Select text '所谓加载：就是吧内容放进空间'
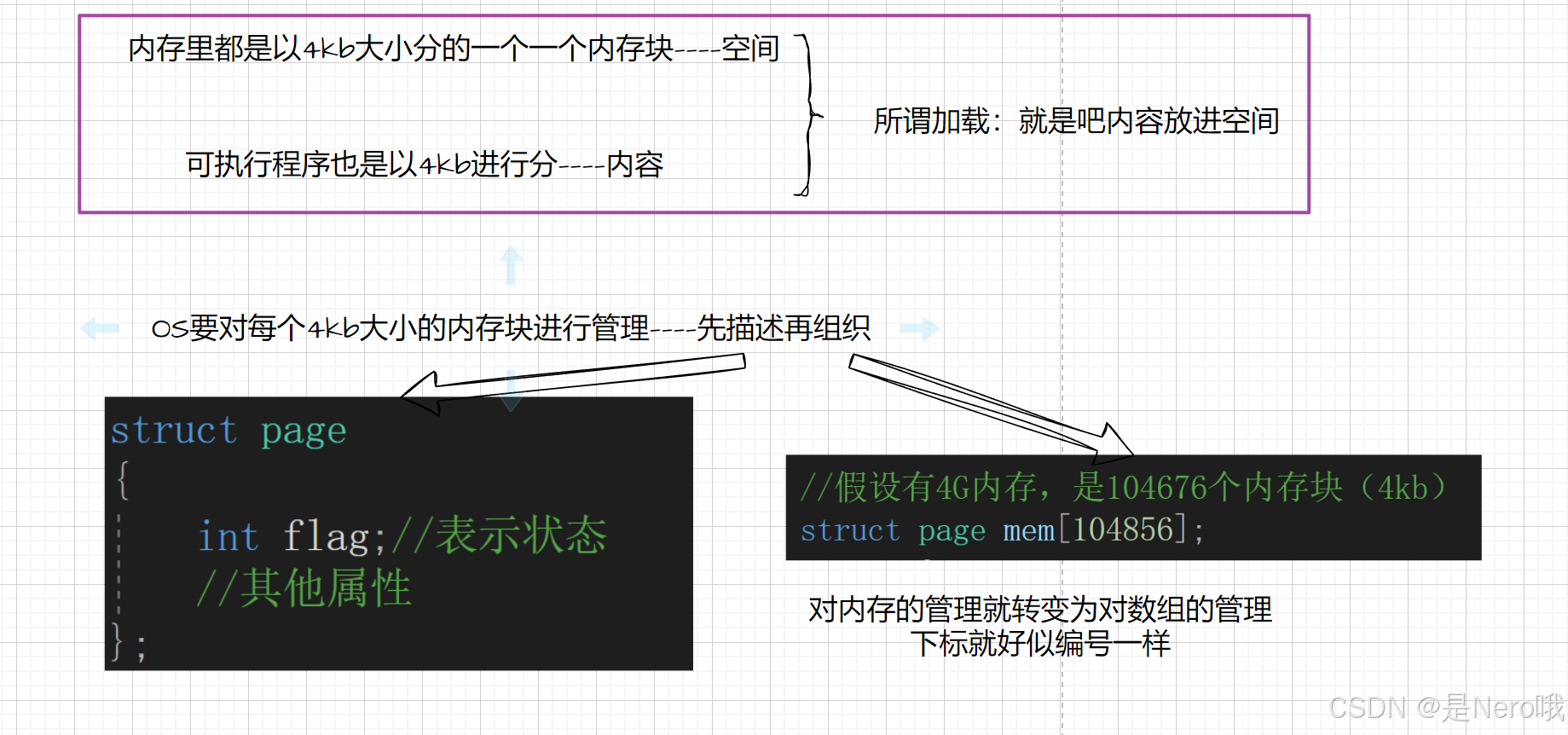1568x735 pixels. [x=1076, y=121]
